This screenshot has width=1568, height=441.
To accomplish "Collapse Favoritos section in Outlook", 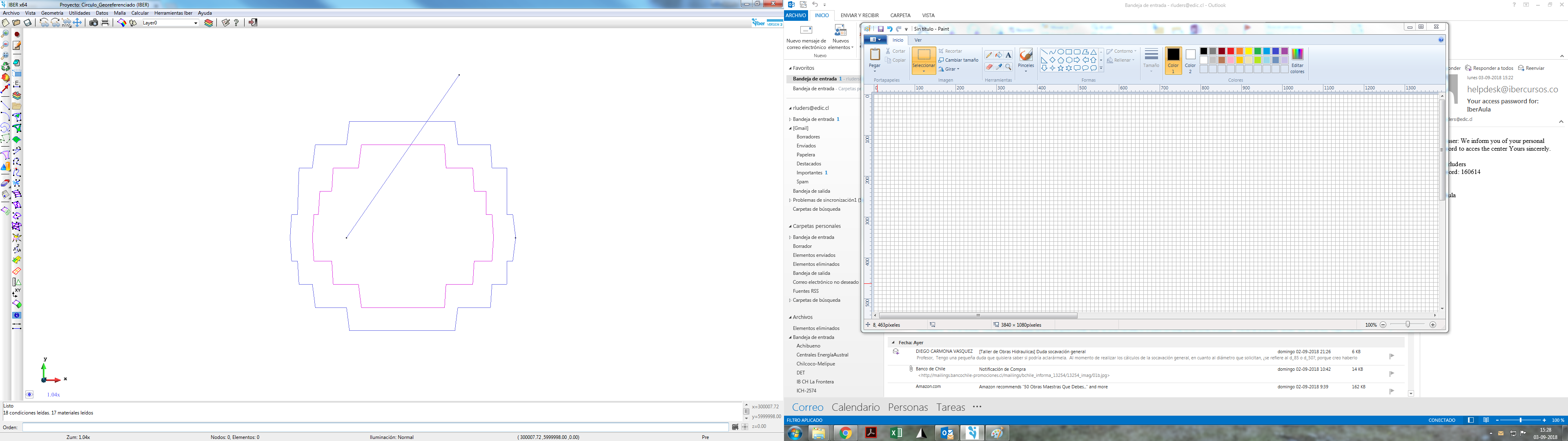I will click(x=790, y=68).
